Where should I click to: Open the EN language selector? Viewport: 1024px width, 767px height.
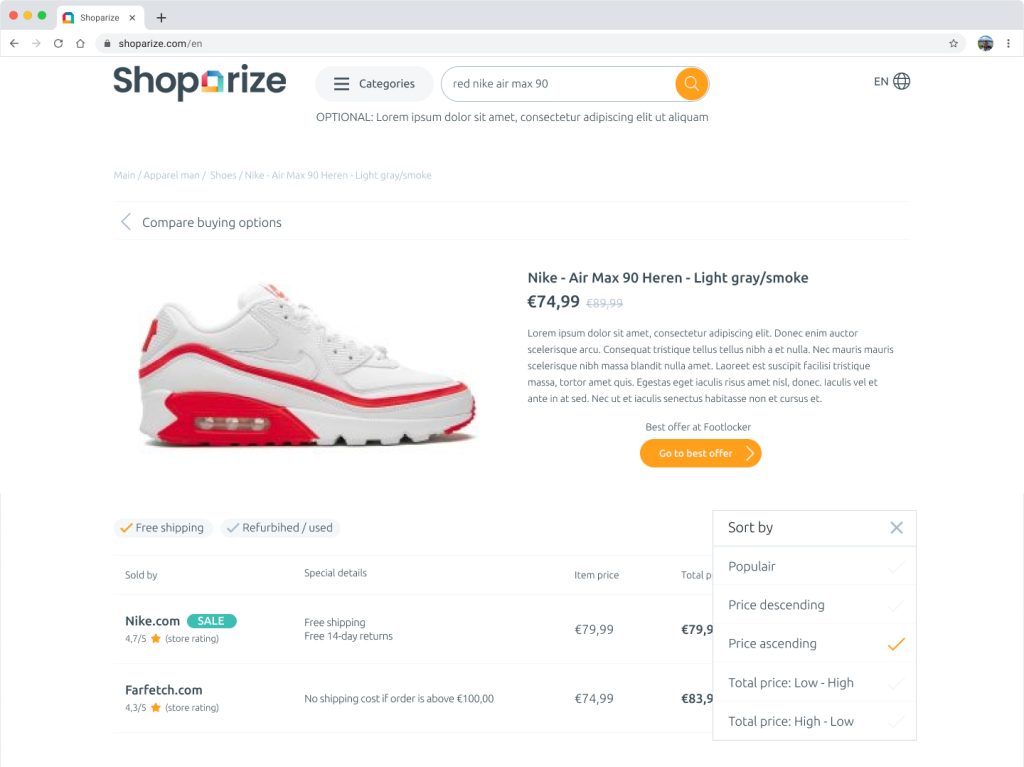point(881,82)
